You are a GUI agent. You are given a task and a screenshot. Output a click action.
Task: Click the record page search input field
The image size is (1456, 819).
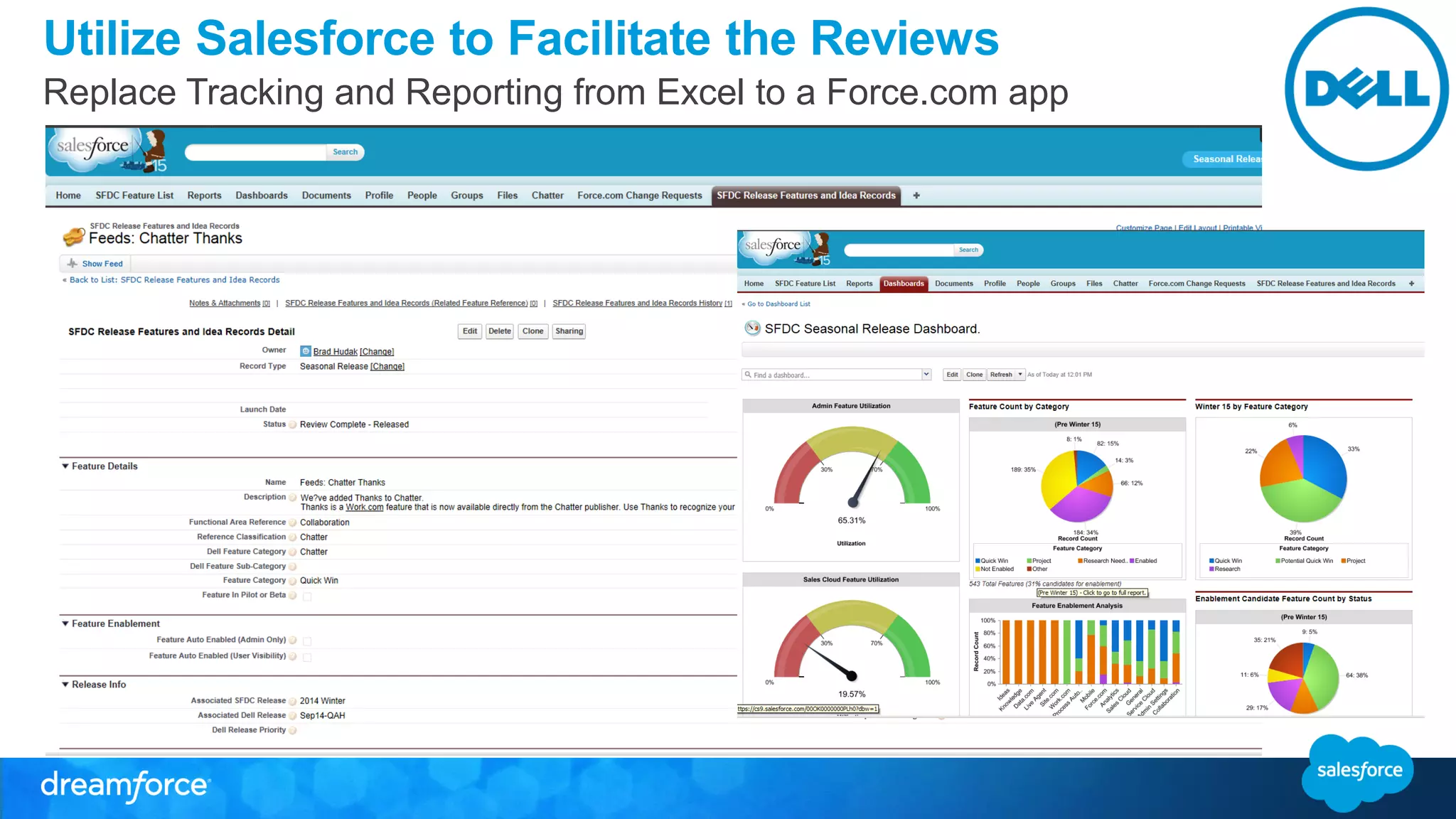coord(256,152)
